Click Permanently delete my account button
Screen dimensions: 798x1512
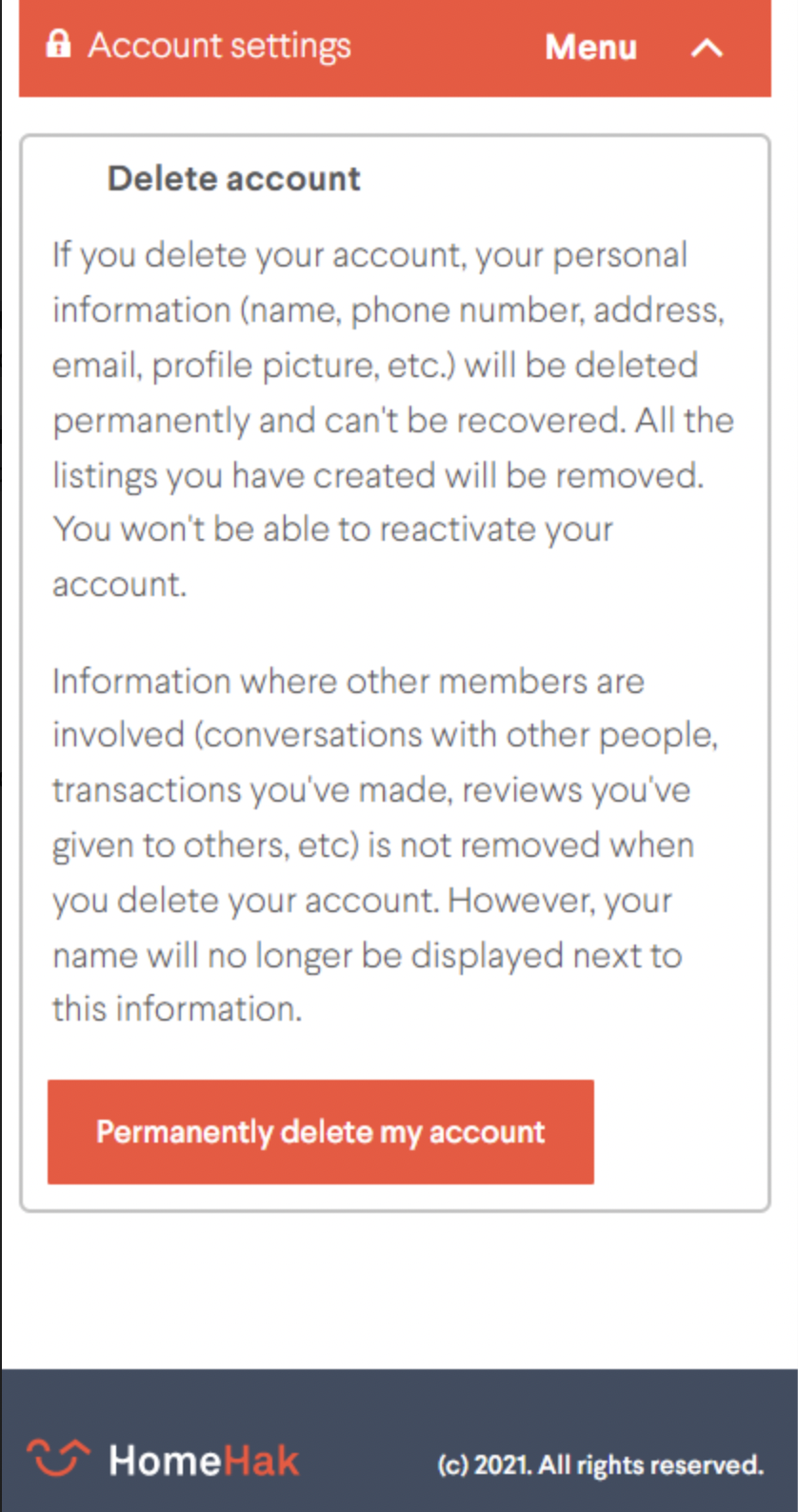coord(321,1132)
